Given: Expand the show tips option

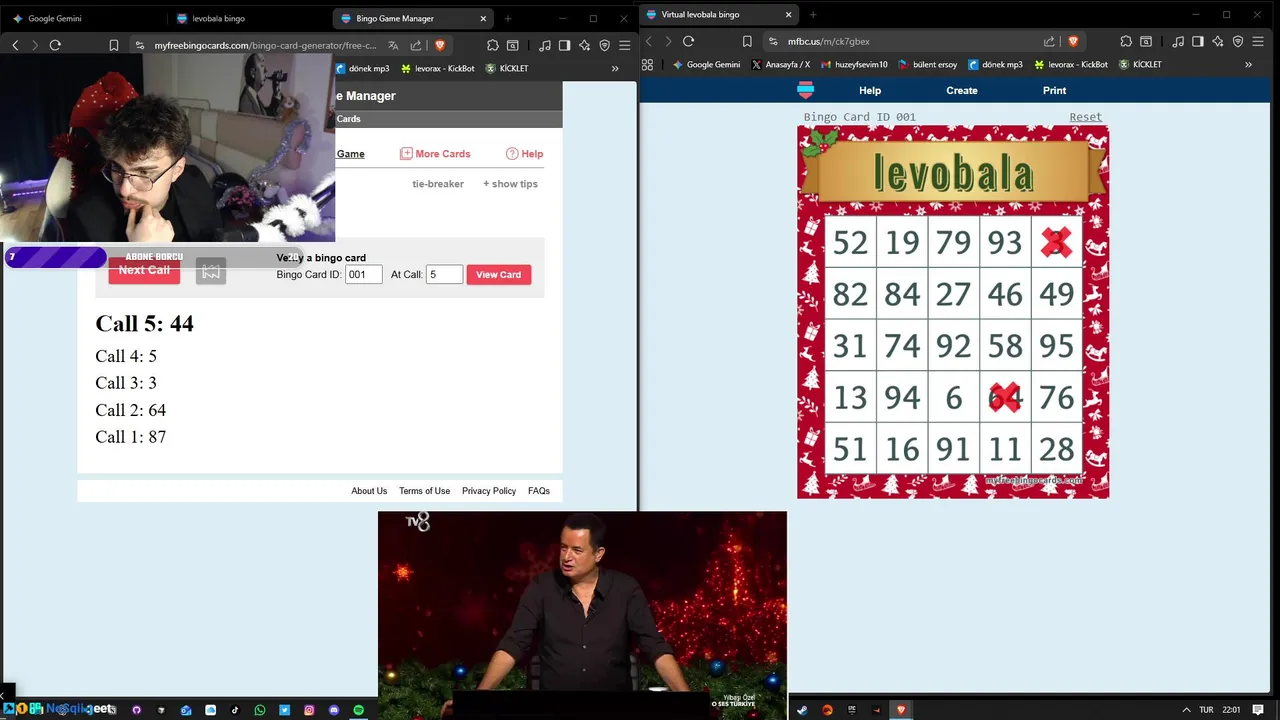Looking at the screenshot, I should coord(510,184).
